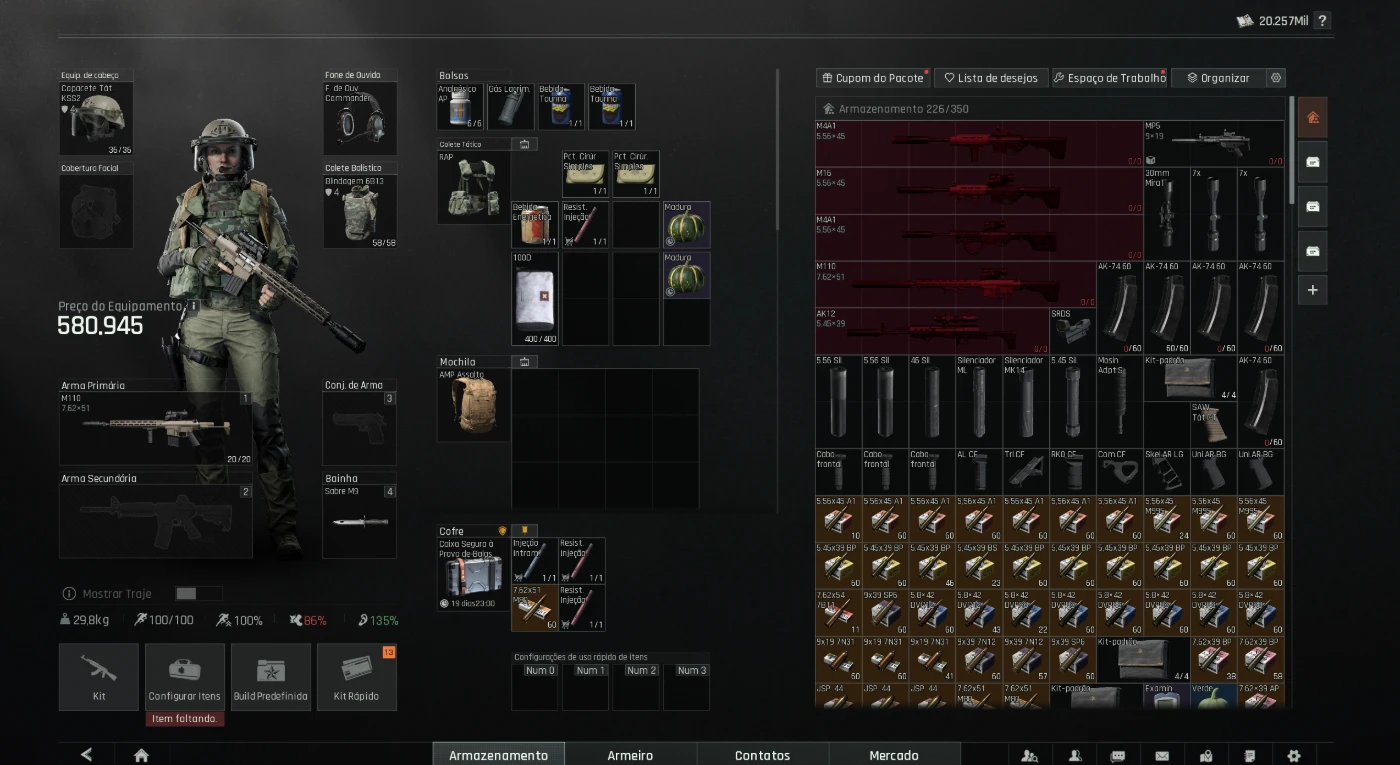Click the help question mark icon
This screenshot has height=765, width=1400.
point(1322,20)
